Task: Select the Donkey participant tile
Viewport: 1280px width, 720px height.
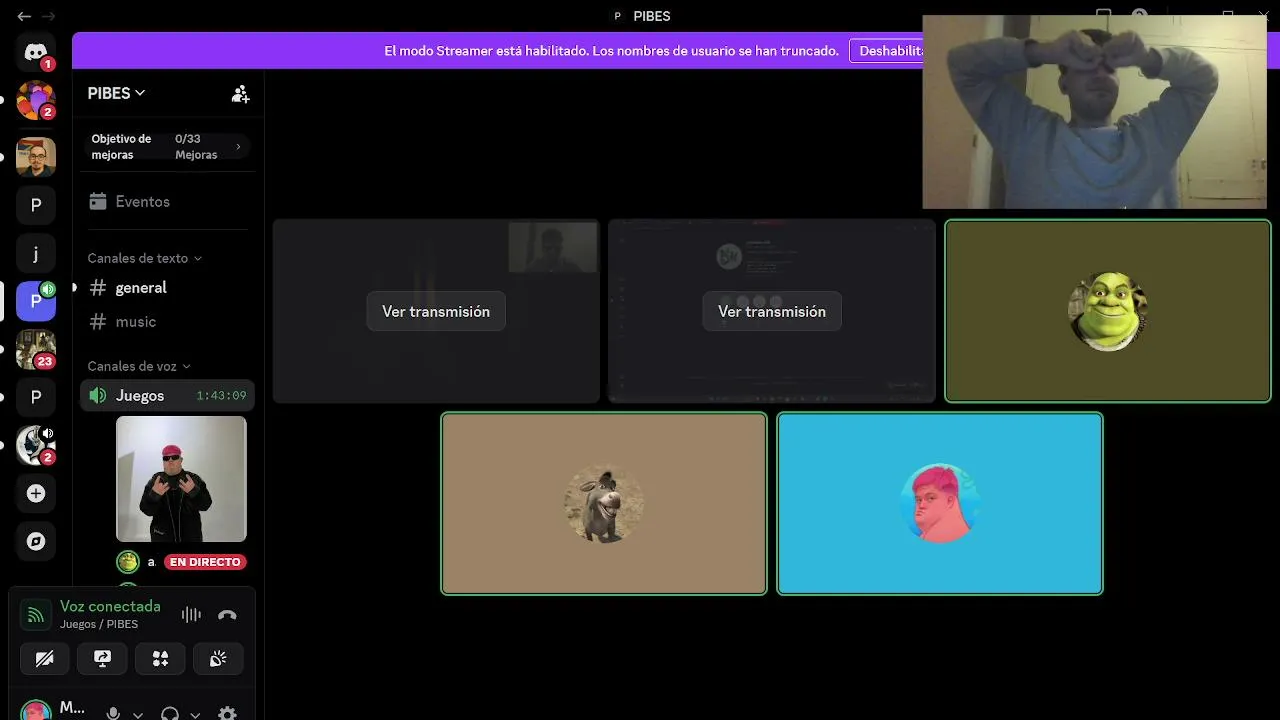Action: [x=604, y=504]
